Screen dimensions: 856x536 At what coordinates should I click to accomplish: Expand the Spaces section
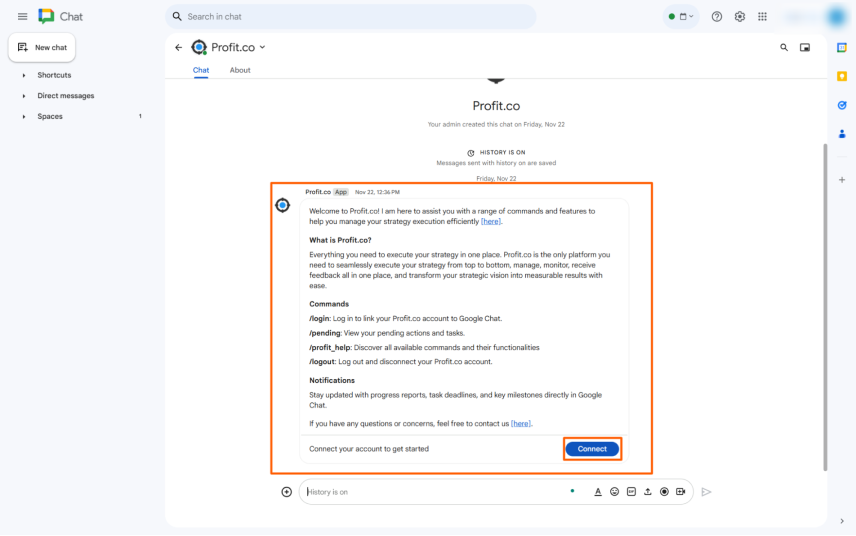pyautogui.click(x=24, y=117)
